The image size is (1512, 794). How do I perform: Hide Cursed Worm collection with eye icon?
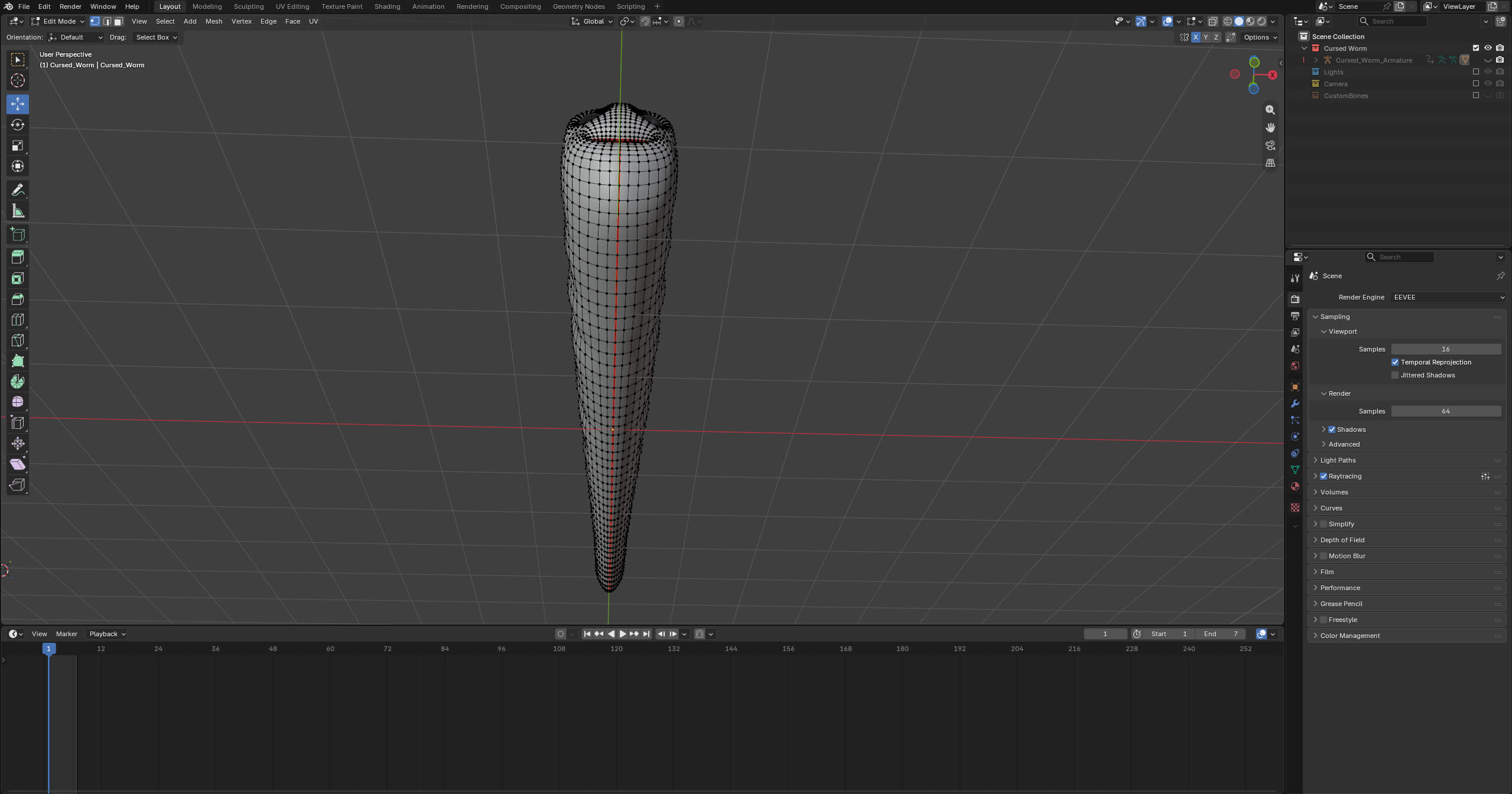(x=1488, y=48)
